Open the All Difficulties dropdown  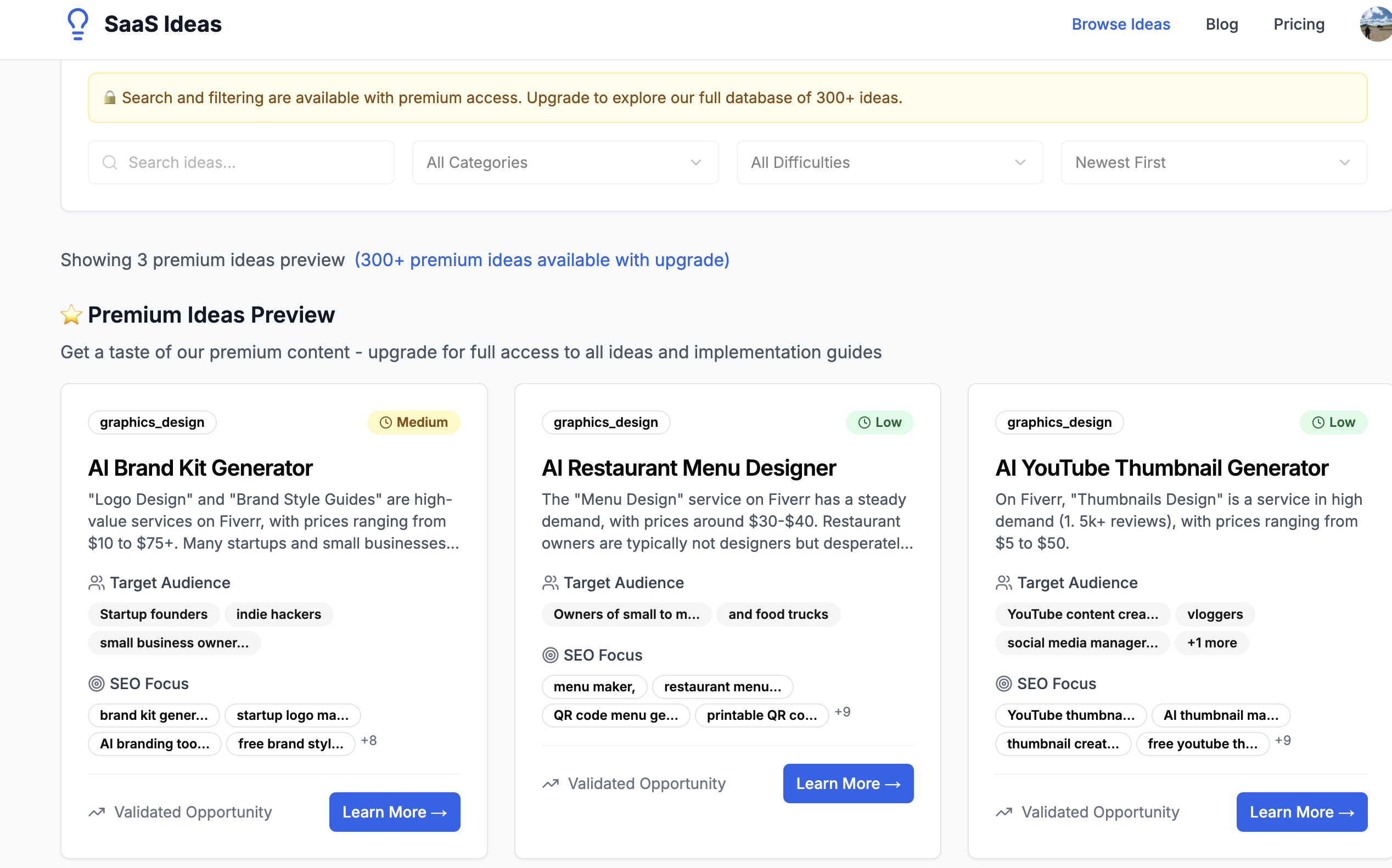pyautogui.click(x=889, y=162)
